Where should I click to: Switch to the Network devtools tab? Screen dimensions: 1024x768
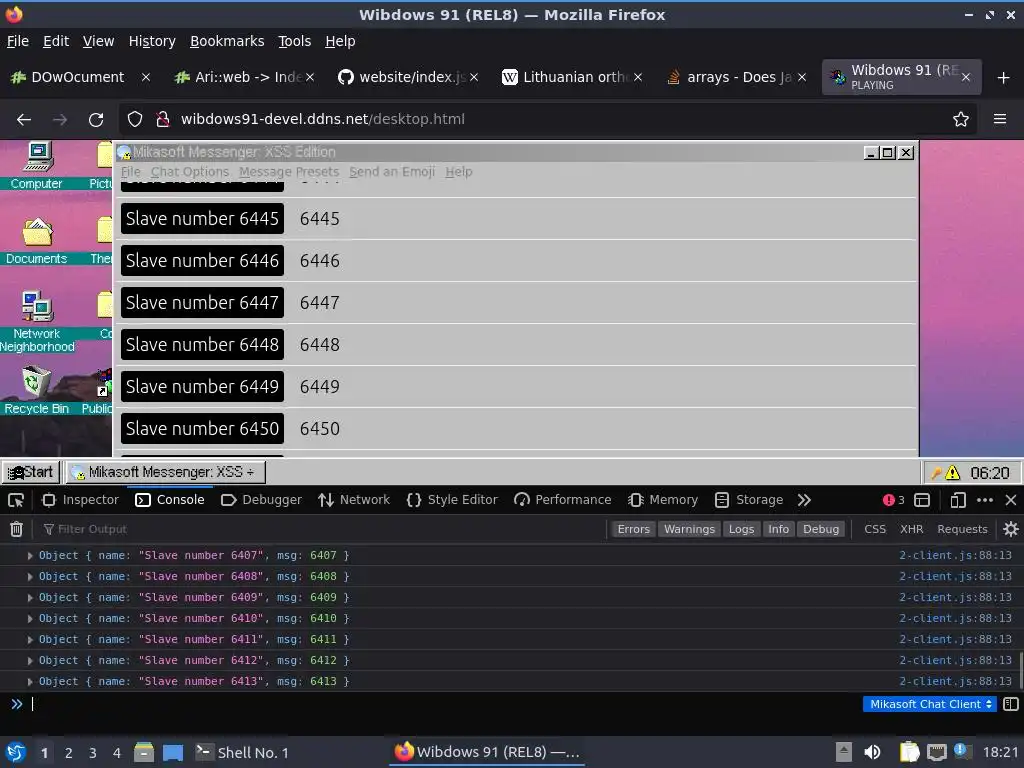coord(354,500)
